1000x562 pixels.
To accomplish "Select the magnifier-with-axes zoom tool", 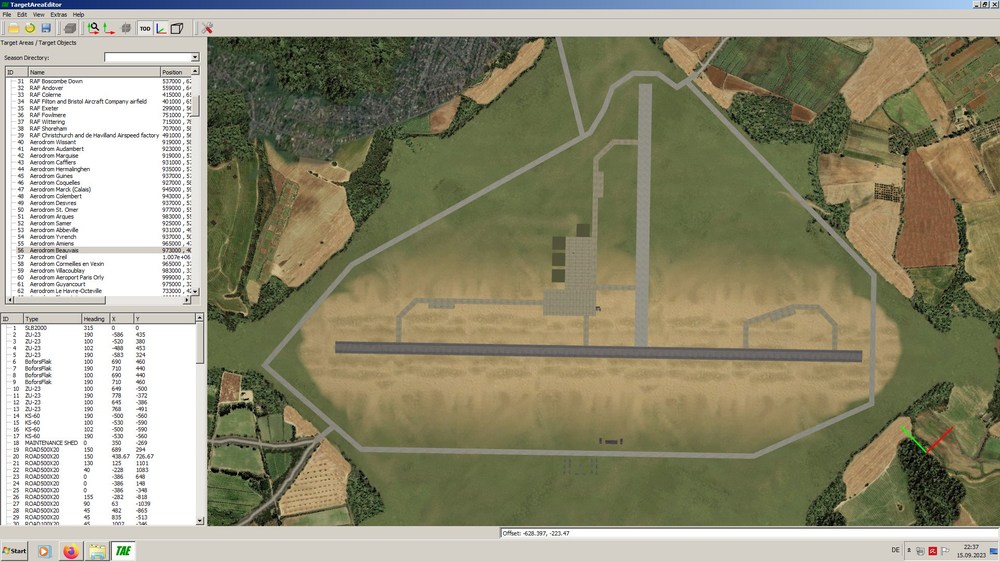I will pyautogui.click(x=93, y=28).
